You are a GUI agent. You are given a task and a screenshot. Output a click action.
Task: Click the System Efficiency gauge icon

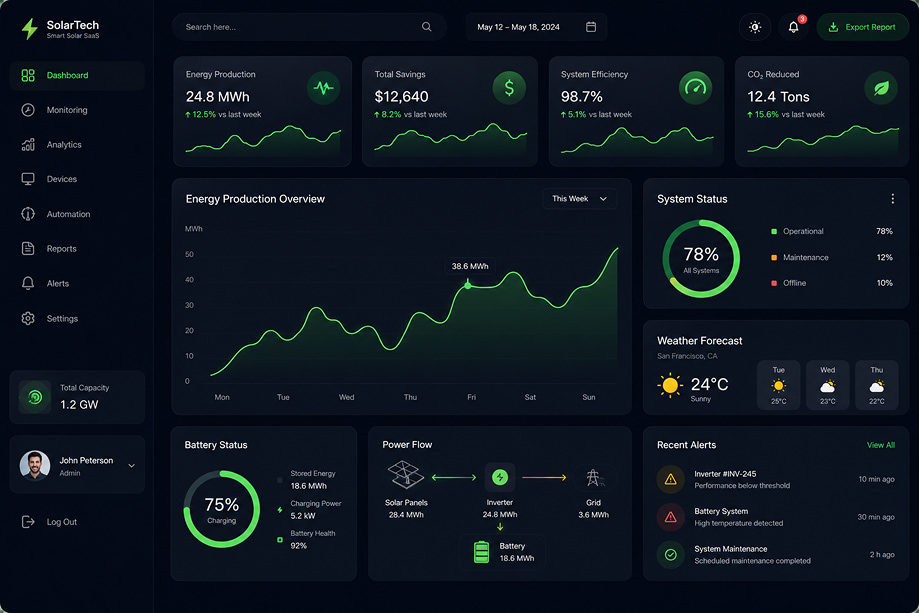(x=696, y=88)
